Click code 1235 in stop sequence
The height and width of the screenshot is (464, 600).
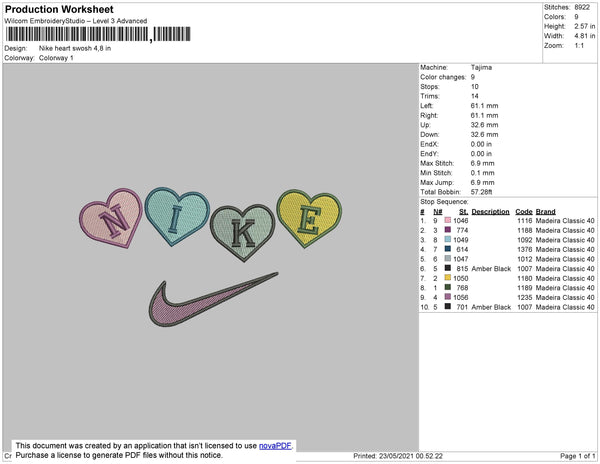coord(525,297)
